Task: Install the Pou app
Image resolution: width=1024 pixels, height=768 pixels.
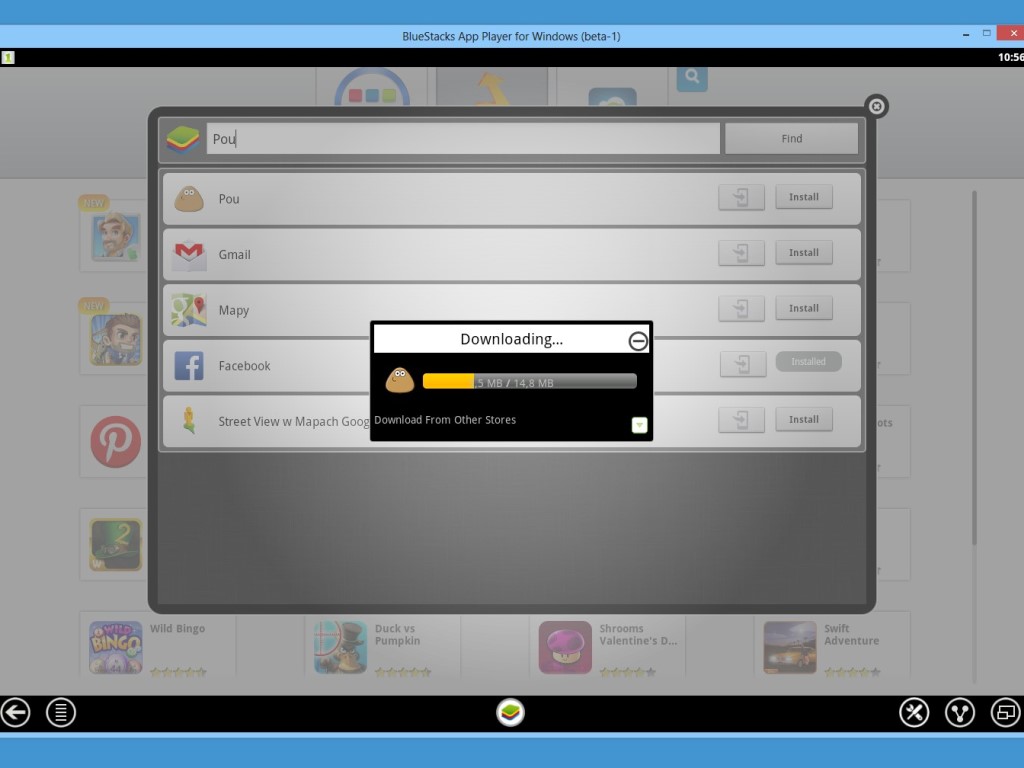Action: point(803,197)
